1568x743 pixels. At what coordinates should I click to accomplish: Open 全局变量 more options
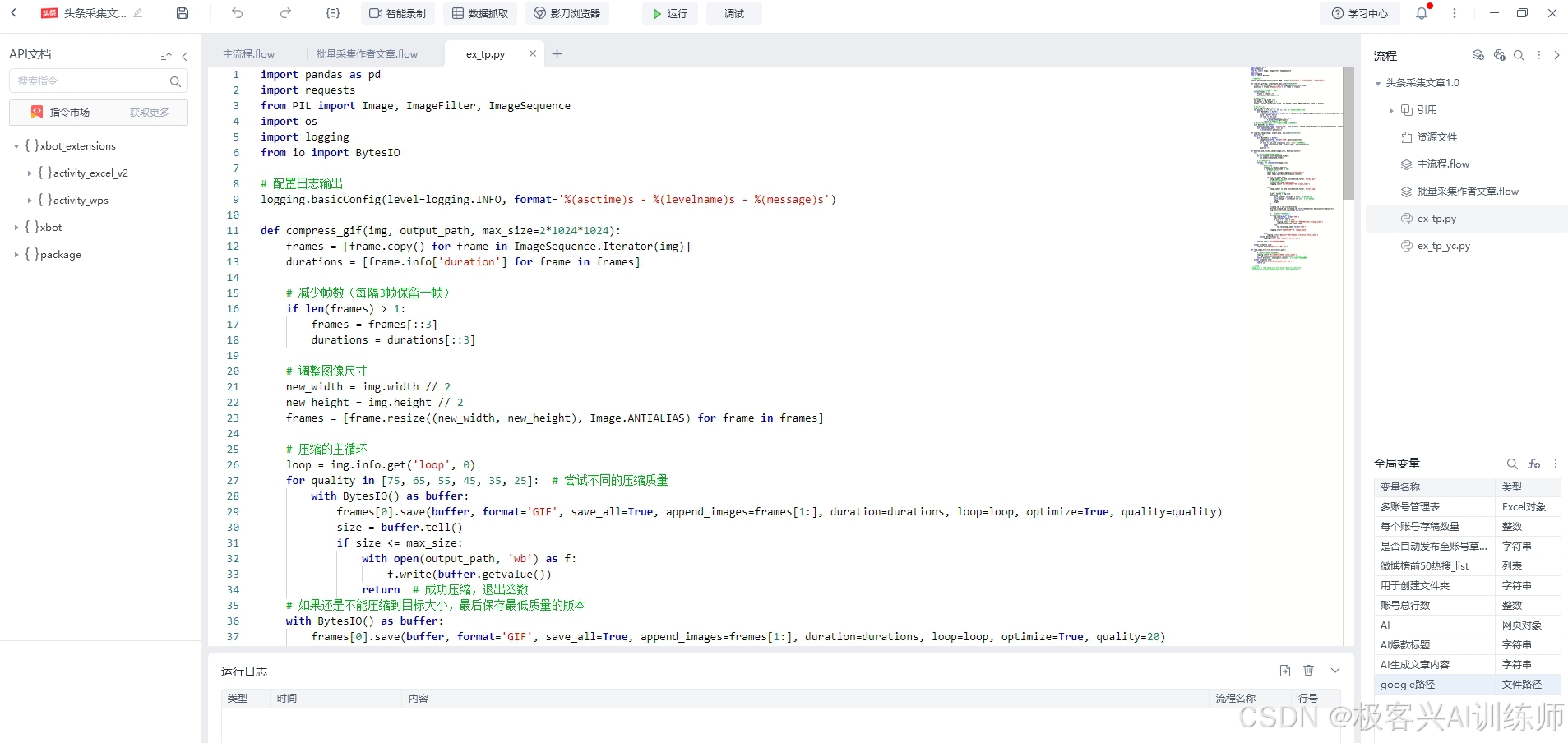[1556, 464]
